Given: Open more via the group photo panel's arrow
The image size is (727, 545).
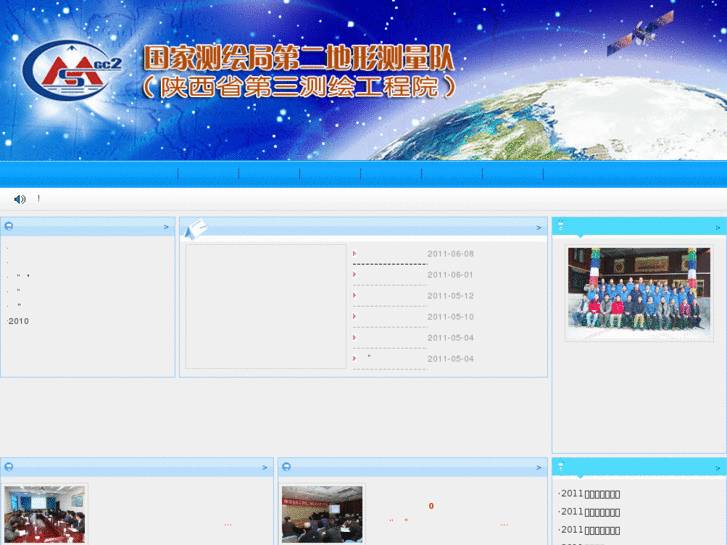Looking at the screenshot, I should click(718, 227).
